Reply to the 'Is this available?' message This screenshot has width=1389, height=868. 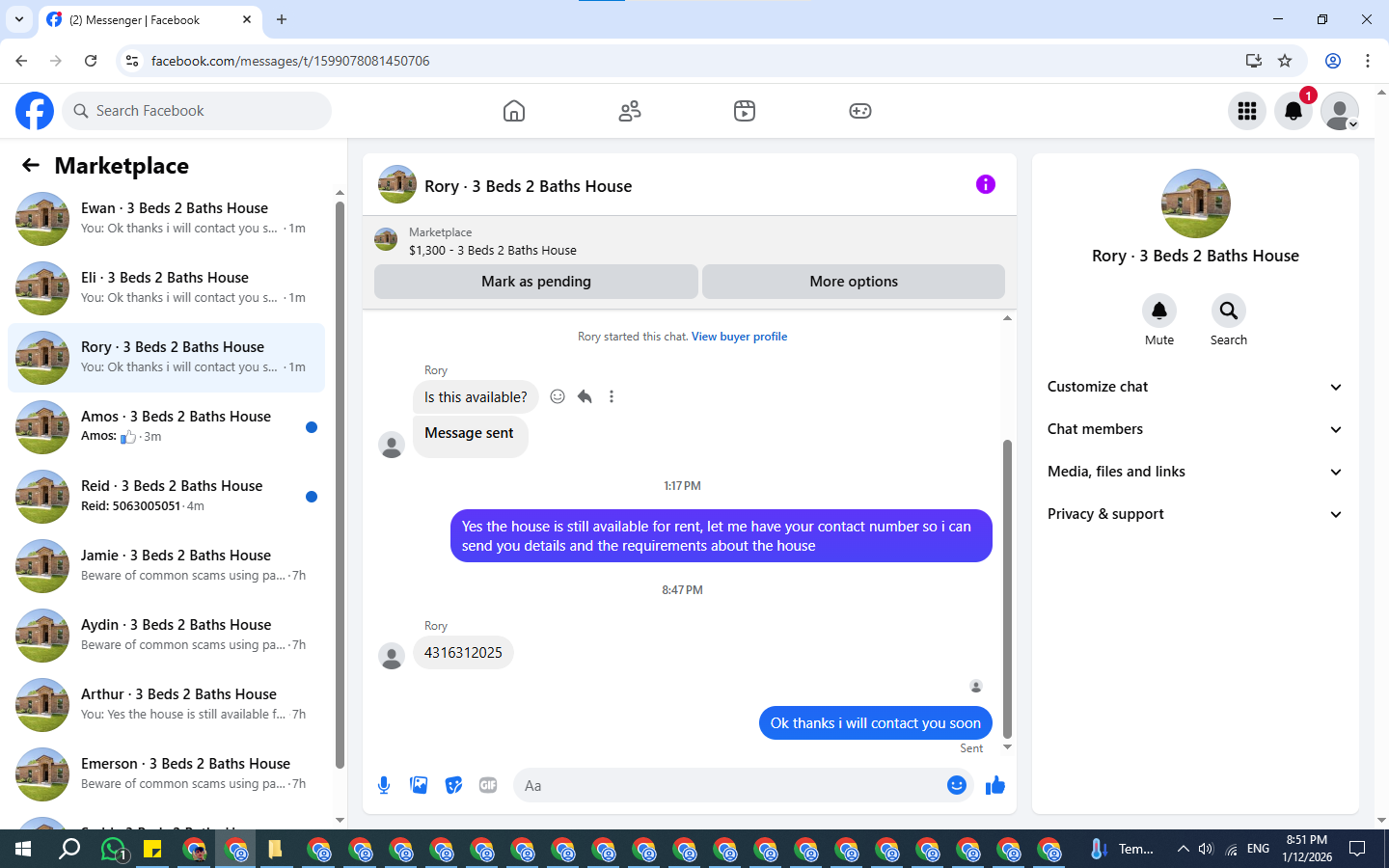tap(585, 396)
